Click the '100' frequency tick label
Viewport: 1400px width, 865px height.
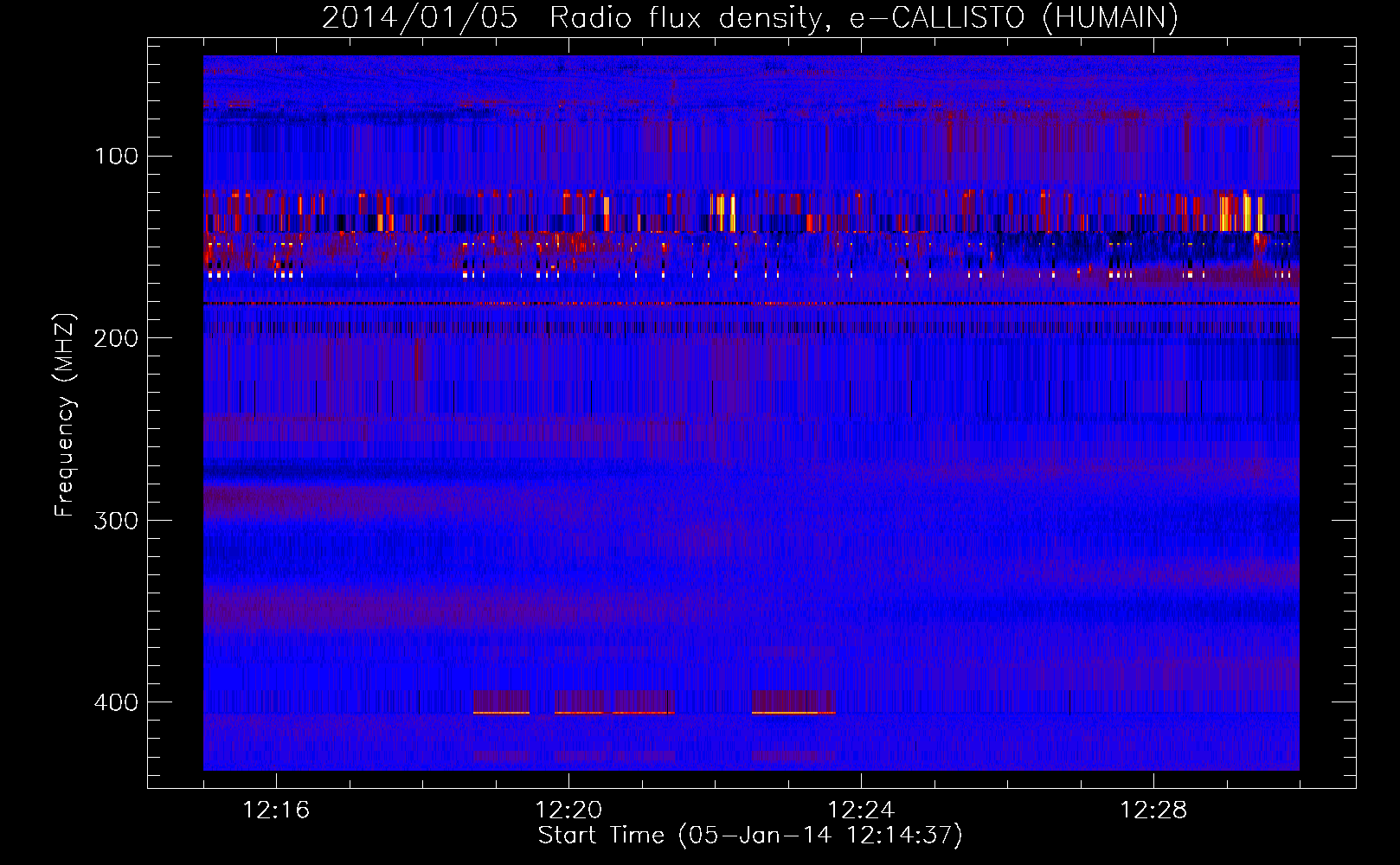[x=117, y=156]
